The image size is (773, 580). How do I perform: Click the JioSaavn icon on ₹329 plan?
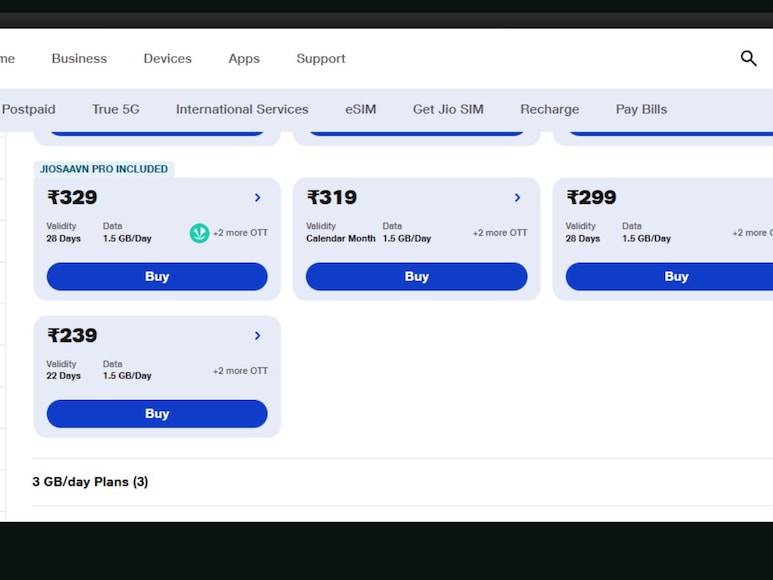click(199, 233)
